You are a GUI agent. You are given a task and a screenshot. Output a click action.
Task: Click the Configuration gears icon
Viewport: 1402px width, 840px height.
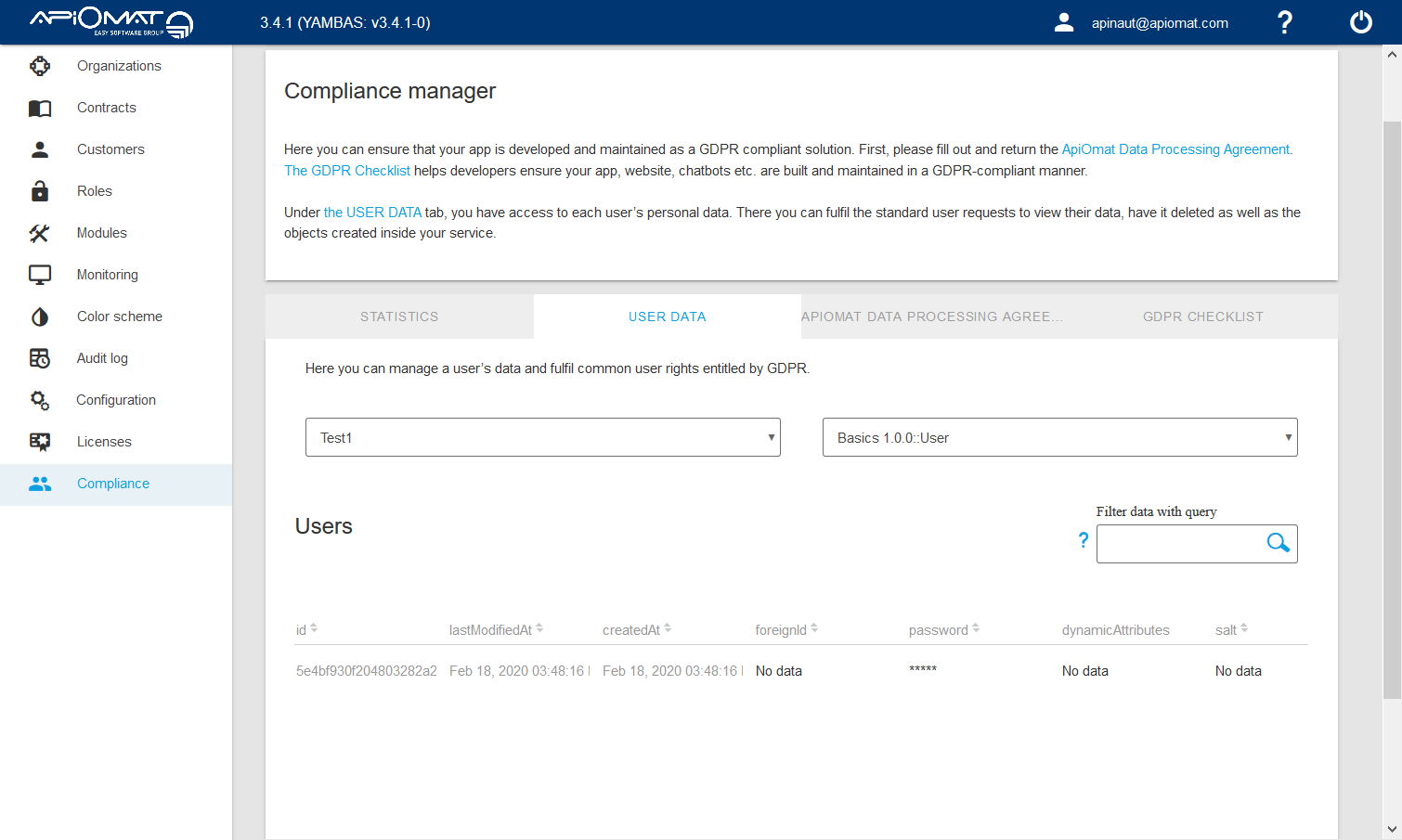tap(40, 400)
